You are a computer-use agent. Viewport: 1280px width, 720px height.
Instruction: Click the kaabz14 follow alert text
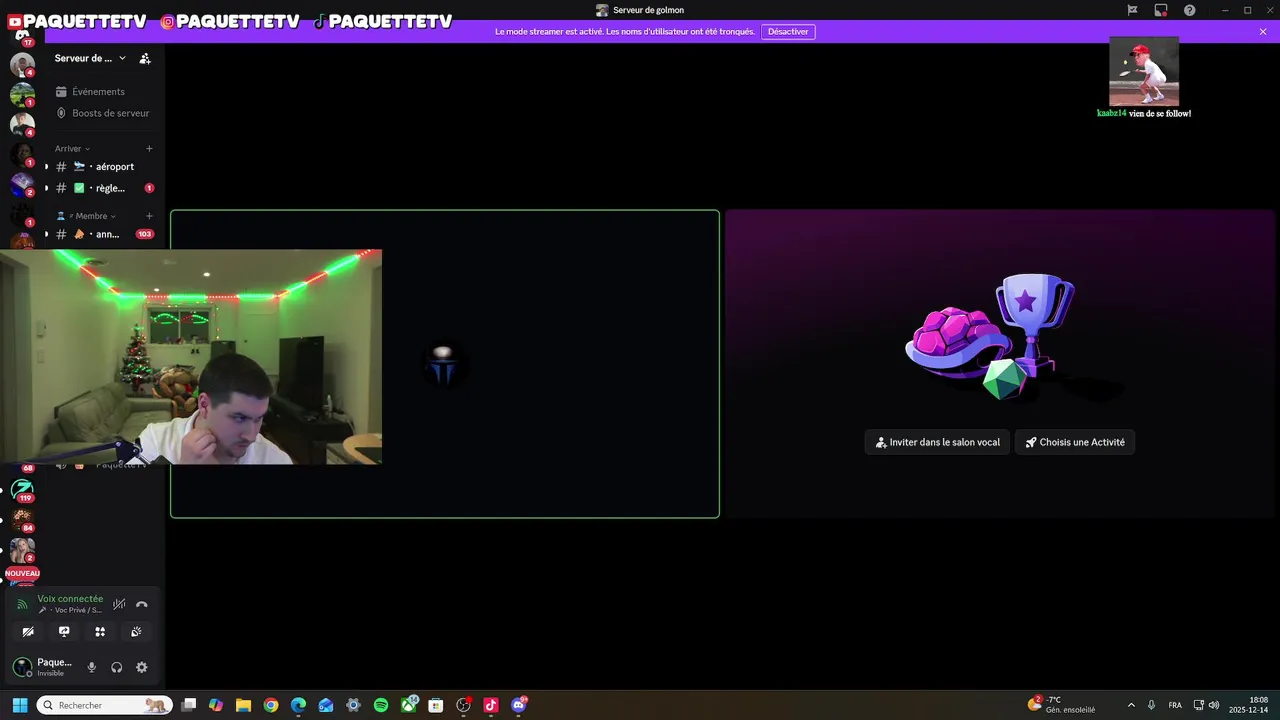point(1144,114)
